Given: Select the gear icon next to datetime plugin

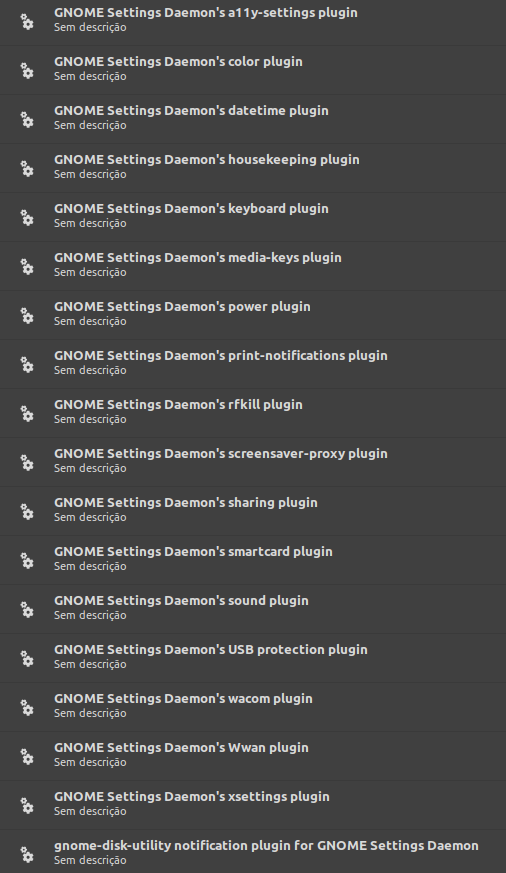Looking at the screenshot, I should click(x=27, y=120).
